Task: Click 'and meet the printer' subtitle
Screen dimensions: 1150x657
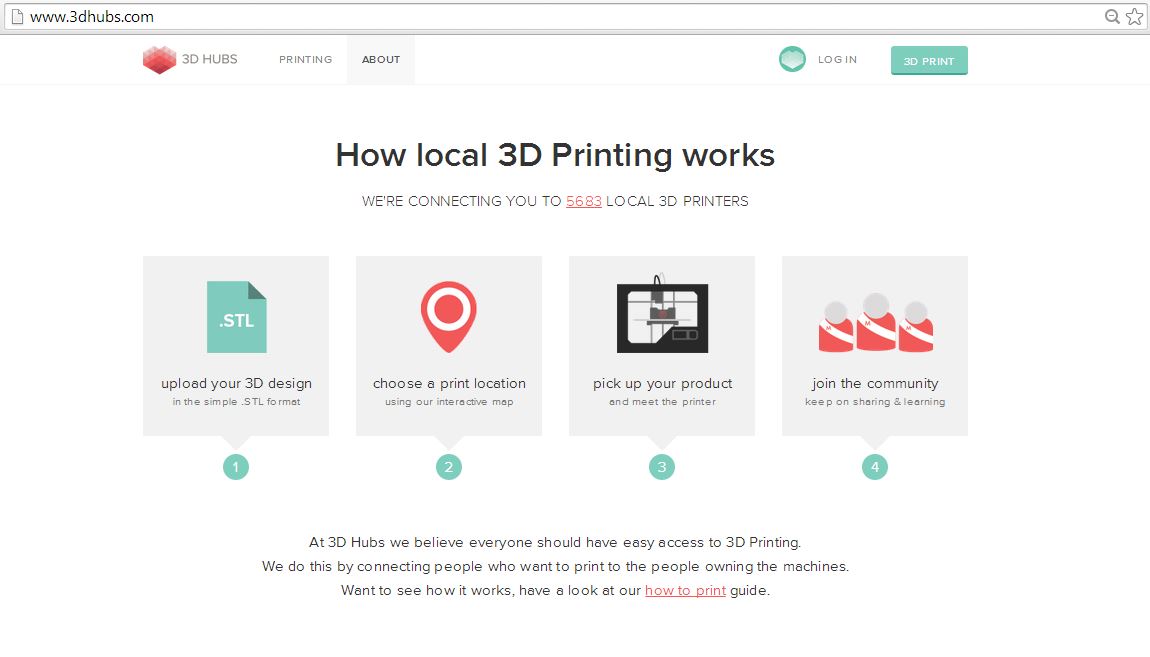Action: tap(662, 402)
